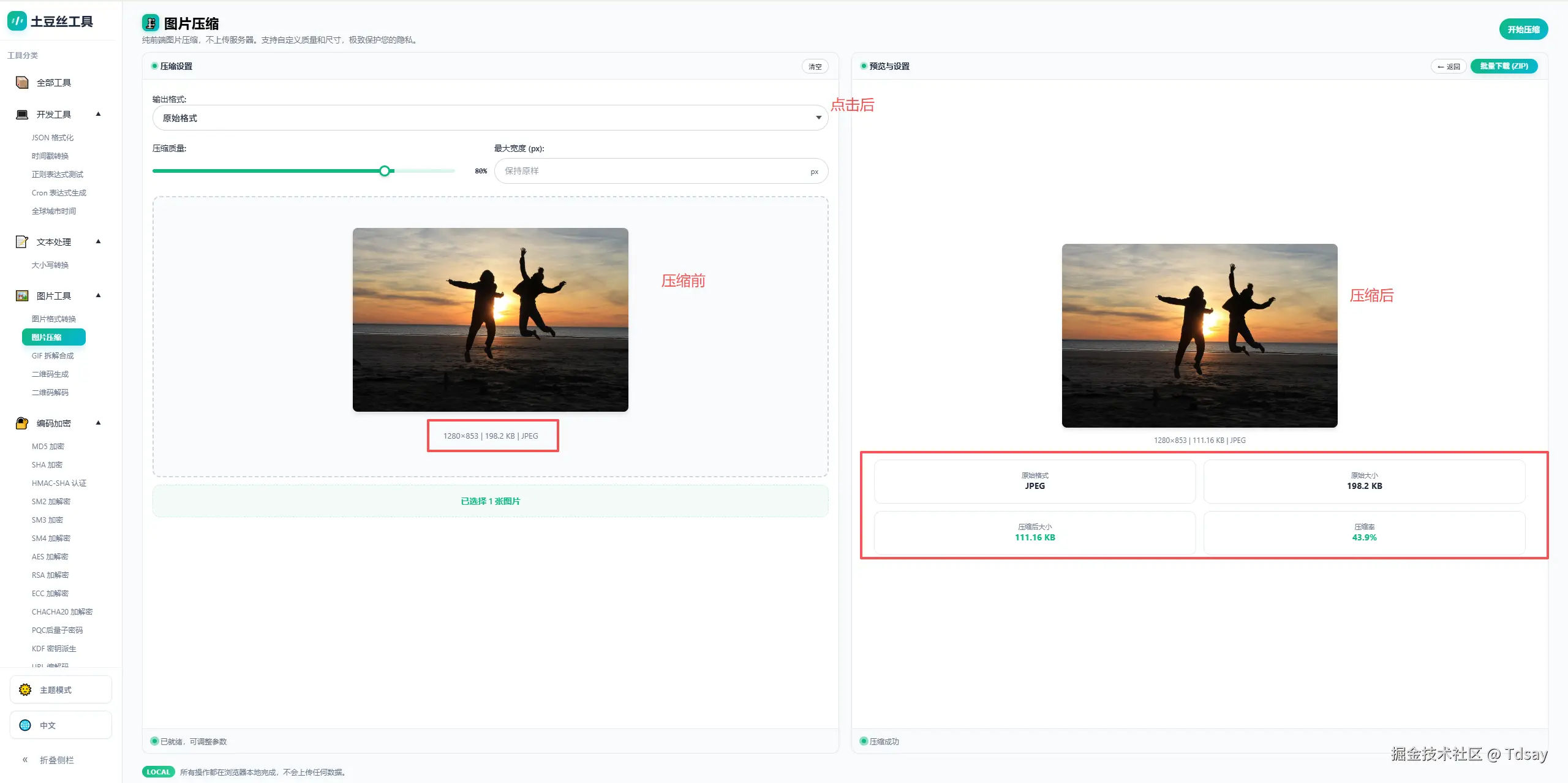1568x783 pixels.
Task: Collapse the 开发工具 category arrow
Action: [98, 115]
